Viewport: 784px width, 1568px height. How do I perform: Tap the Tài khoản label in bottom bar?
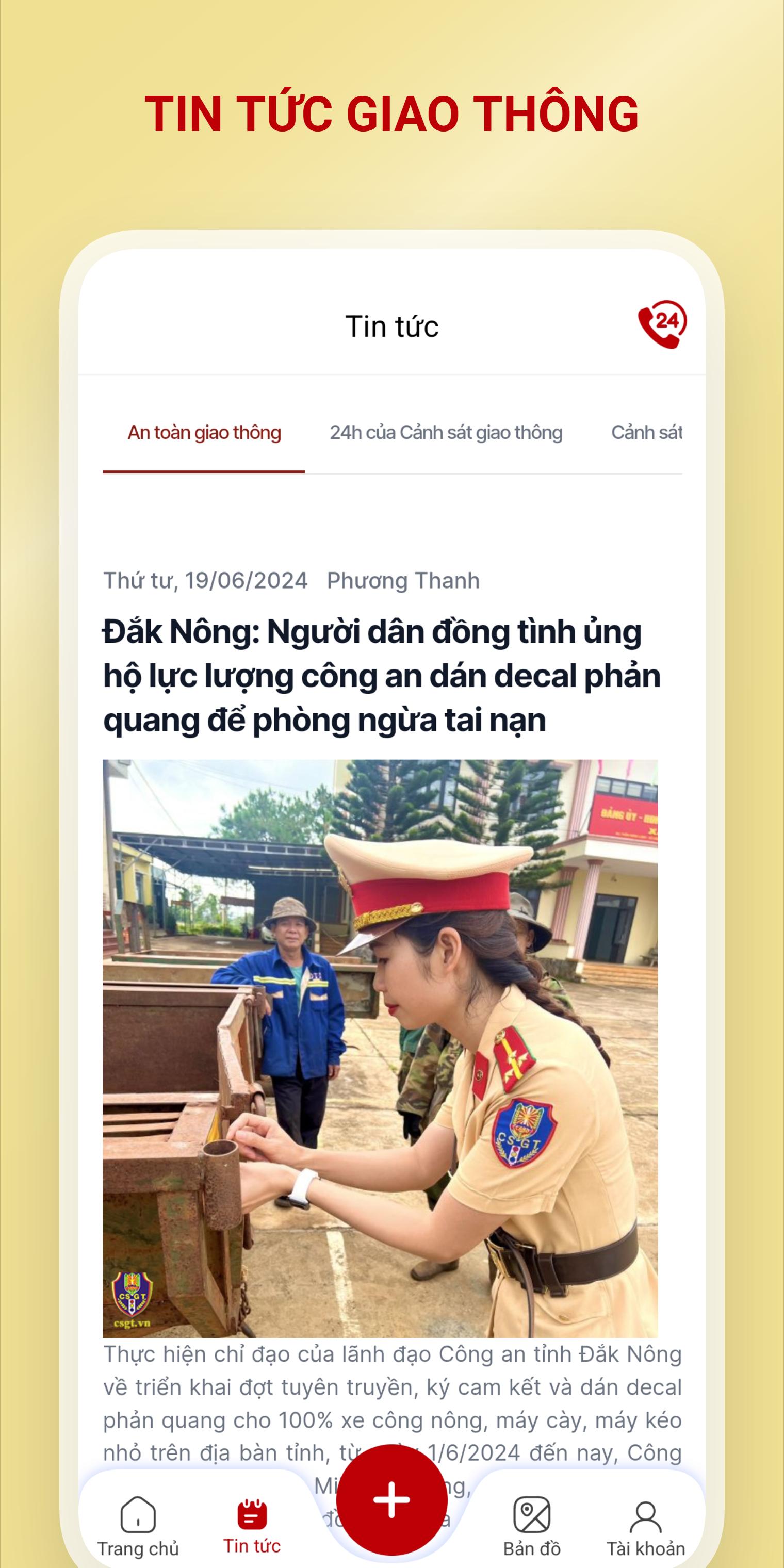tap(646, 1548)
